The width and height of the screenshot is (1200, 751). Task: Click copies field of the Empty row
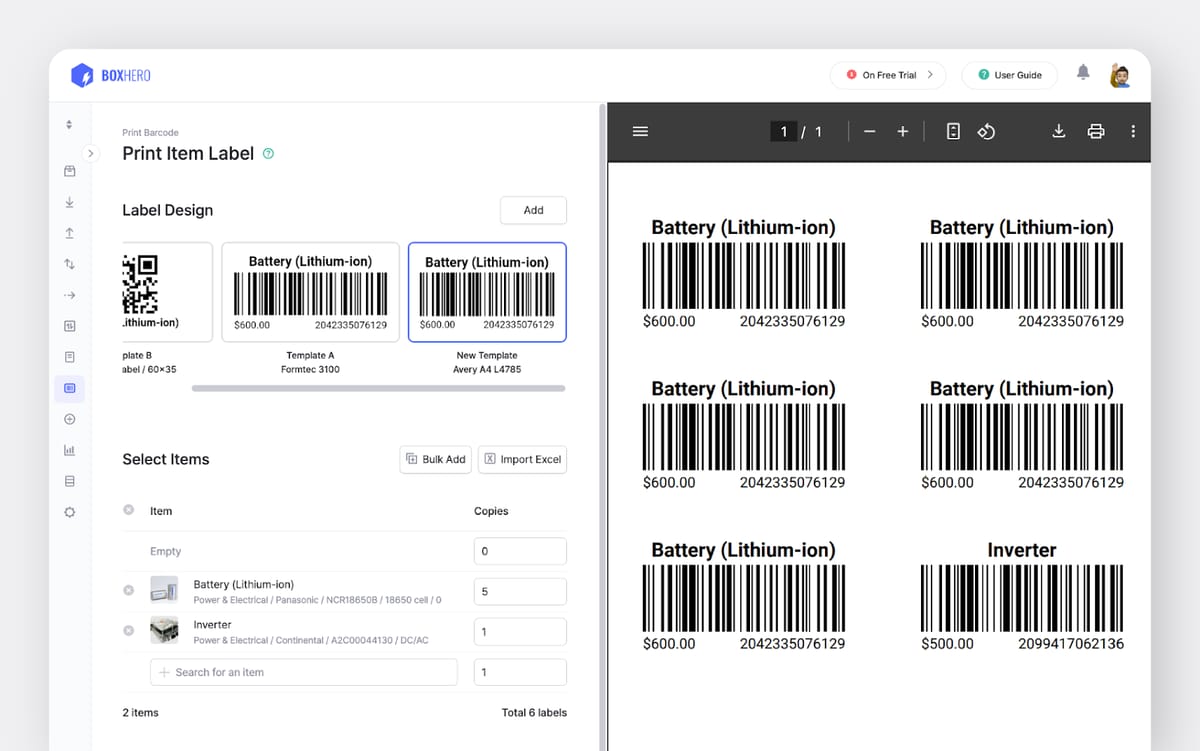click(520, 551)
